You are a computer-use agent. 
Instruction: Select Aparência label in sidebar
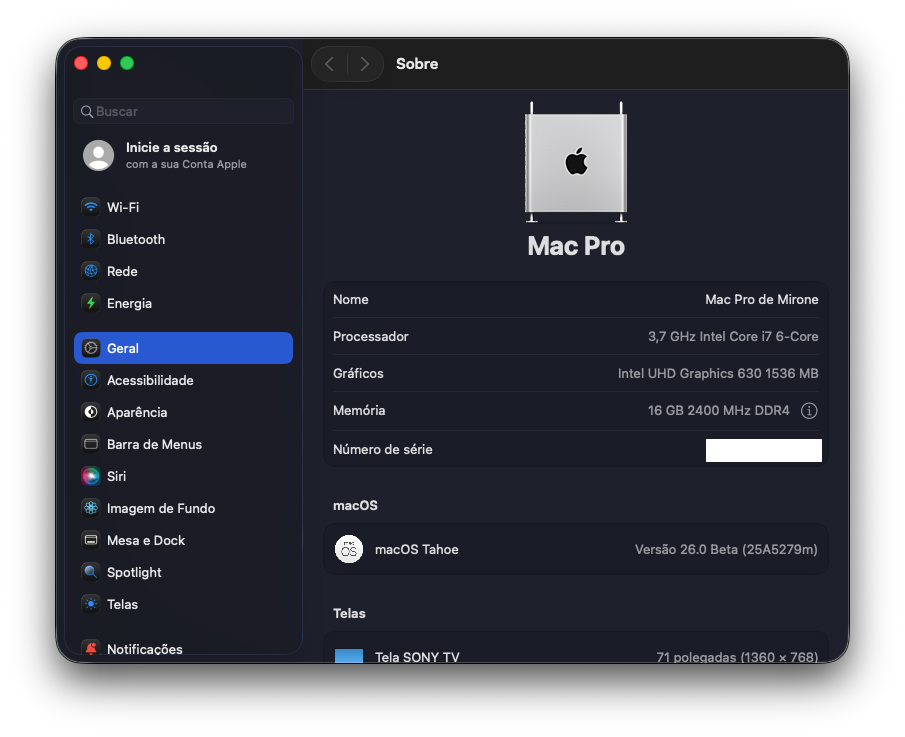click(137, 412)
